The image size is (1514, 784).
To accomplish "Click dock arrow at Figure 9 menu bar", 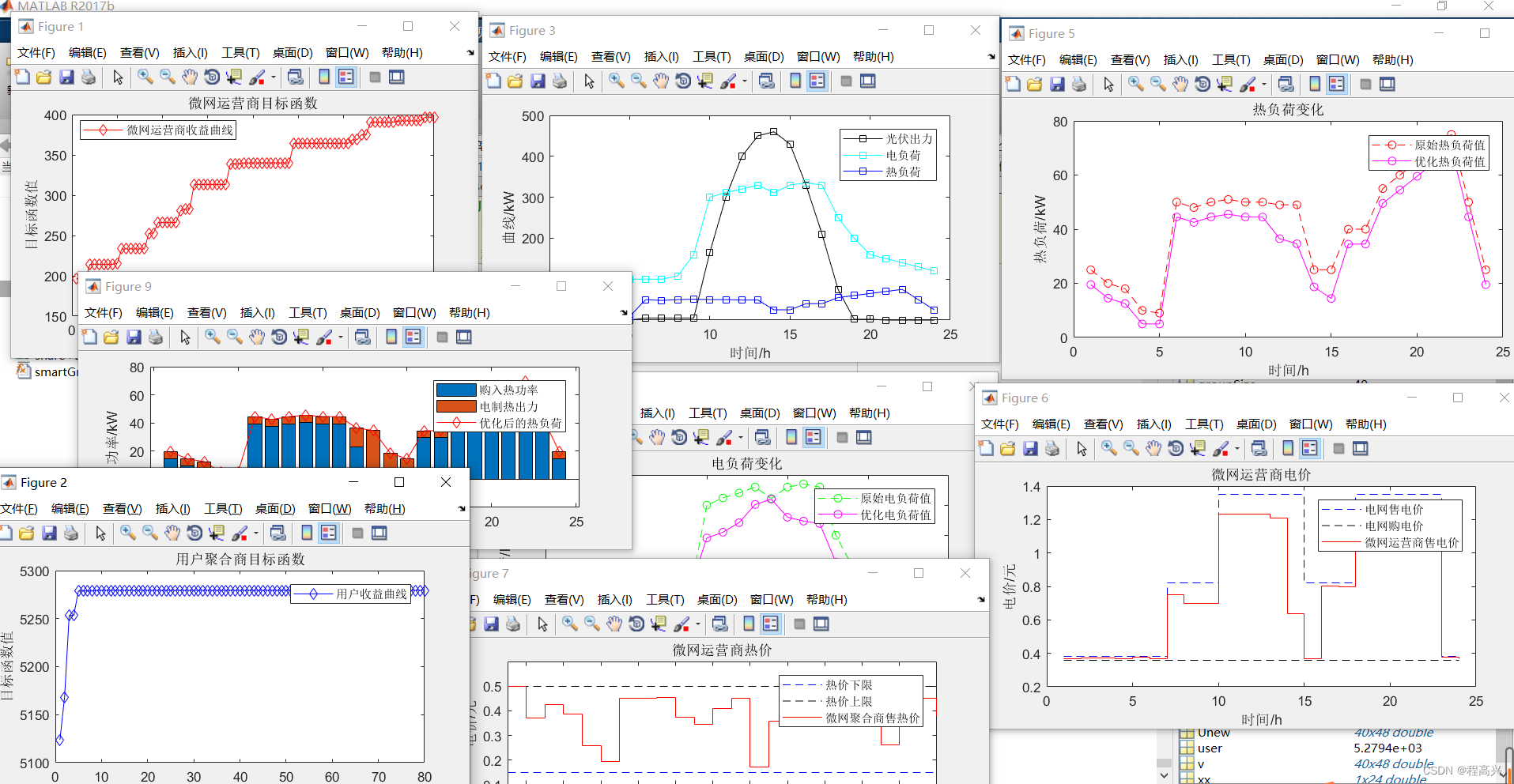I will (624, 313).
